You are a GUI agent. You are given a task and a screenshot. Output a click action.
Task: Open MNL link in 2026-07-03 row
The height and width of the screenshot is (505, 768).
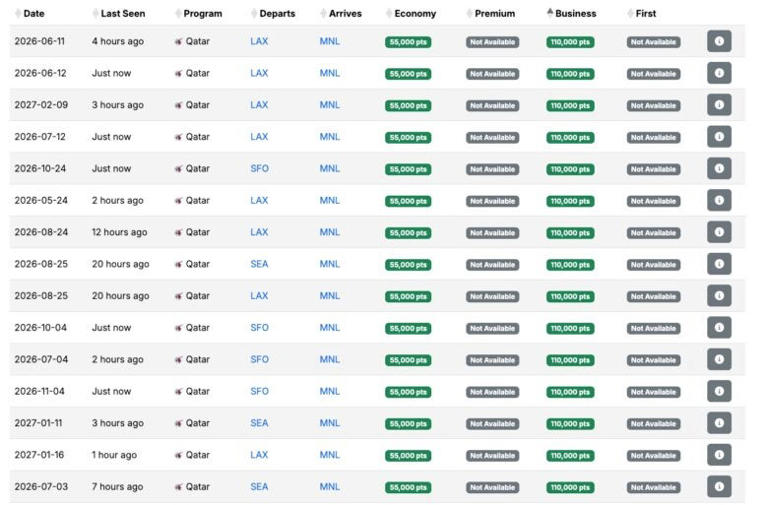330,487
